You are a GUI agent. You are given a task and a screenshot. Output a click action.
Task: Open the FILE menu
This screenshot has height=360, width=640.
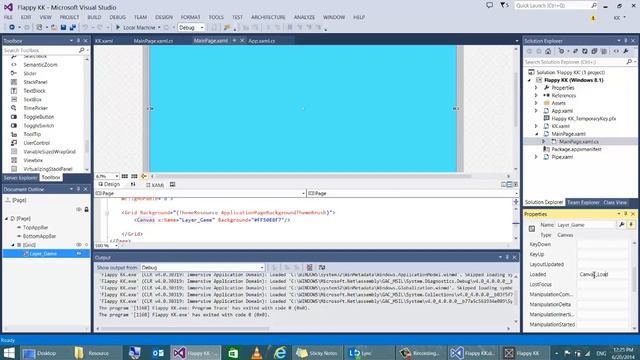(x=8, y=17)
